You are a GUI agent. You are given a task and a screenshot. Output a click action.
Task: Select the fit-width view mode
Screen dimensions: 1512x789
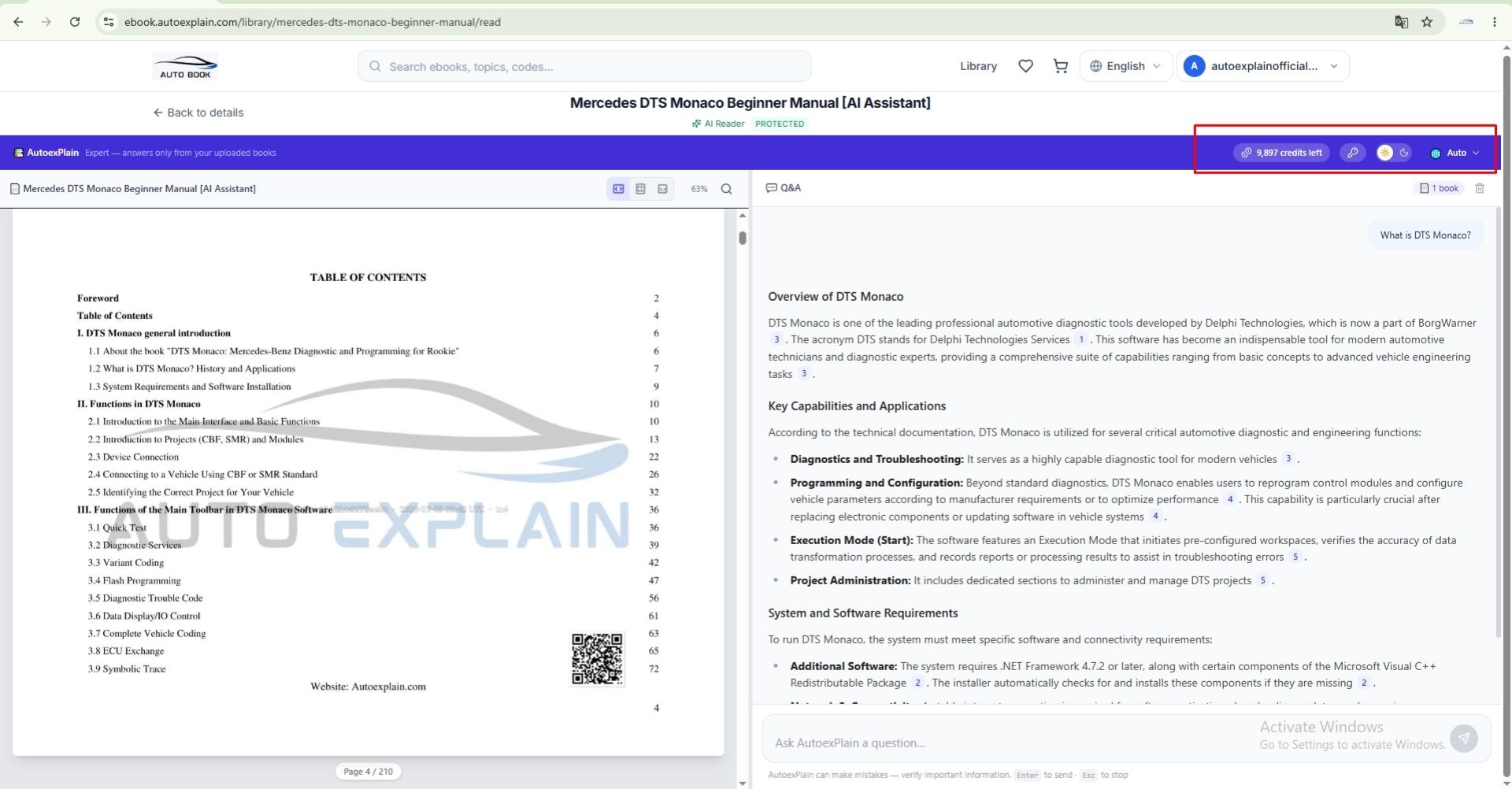click(618, 189)
